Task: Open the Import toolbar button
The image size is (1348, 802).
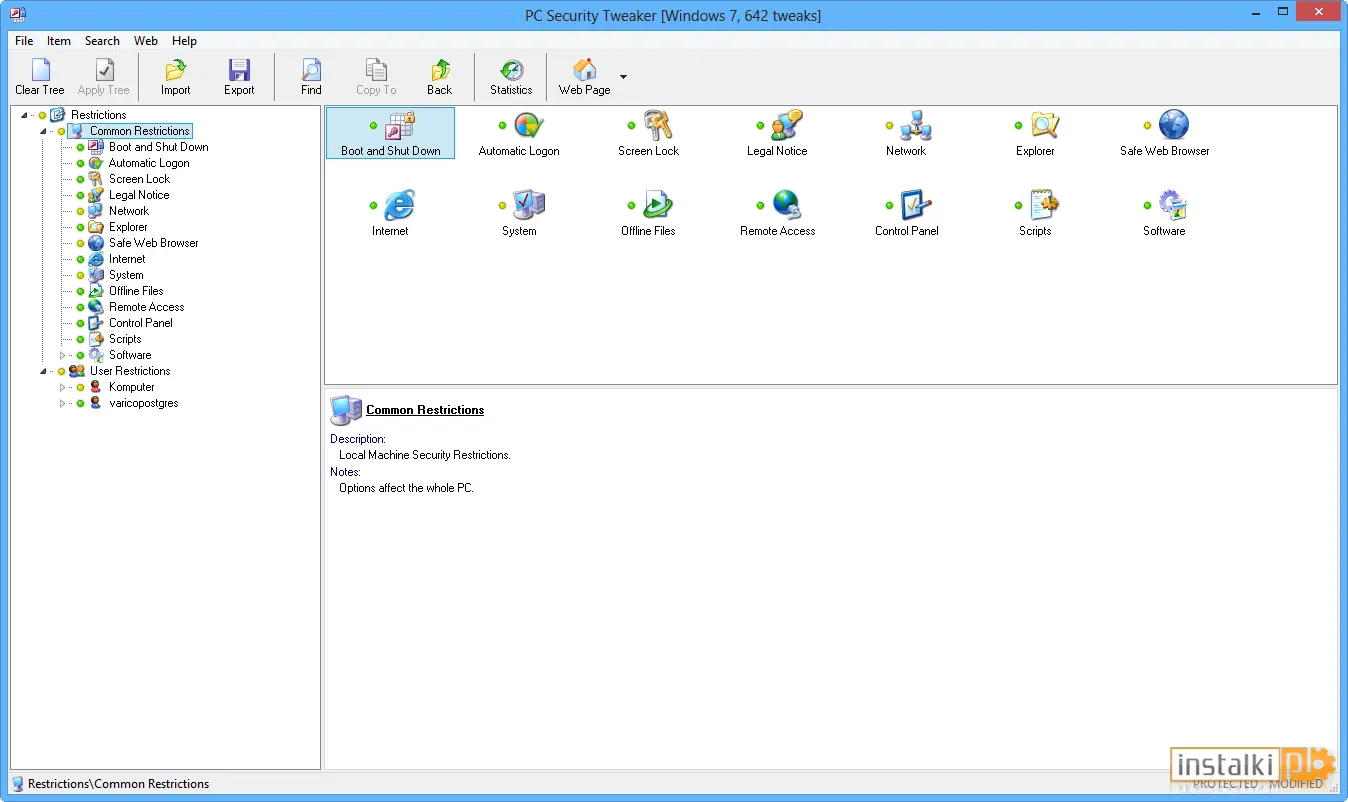Action: pos(175,76)
